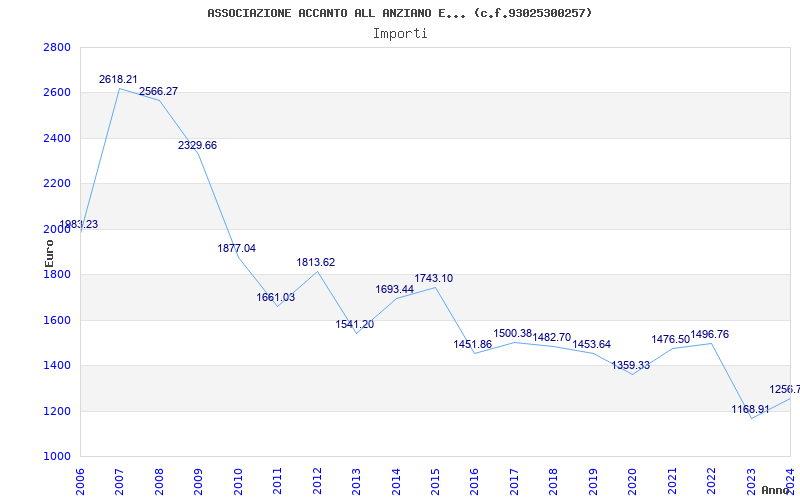Select the 1813.62 data label
800x500 pixels.
coord(316,262)
